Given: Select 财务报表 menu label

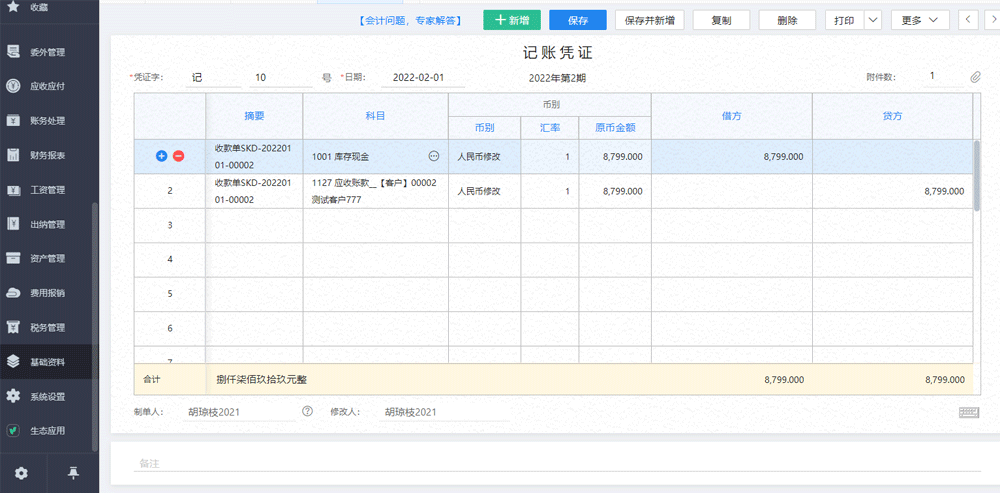Looking at the screenshot, I should pos(48,156).
